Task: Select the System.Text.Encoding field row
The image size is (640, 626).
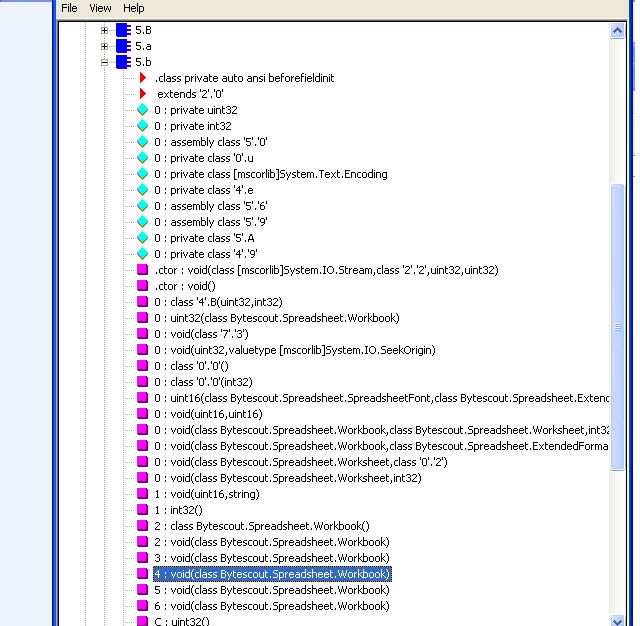Action: (x=271, y=174)
